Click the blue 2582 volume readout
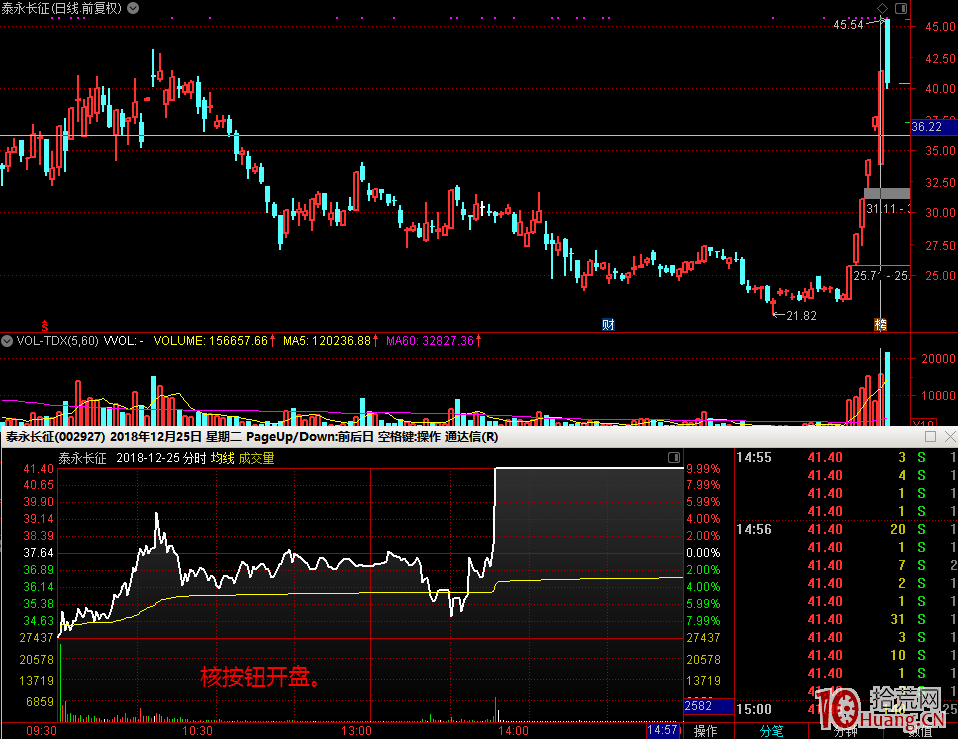Screen dimensions: 958x739 (709, 706)
